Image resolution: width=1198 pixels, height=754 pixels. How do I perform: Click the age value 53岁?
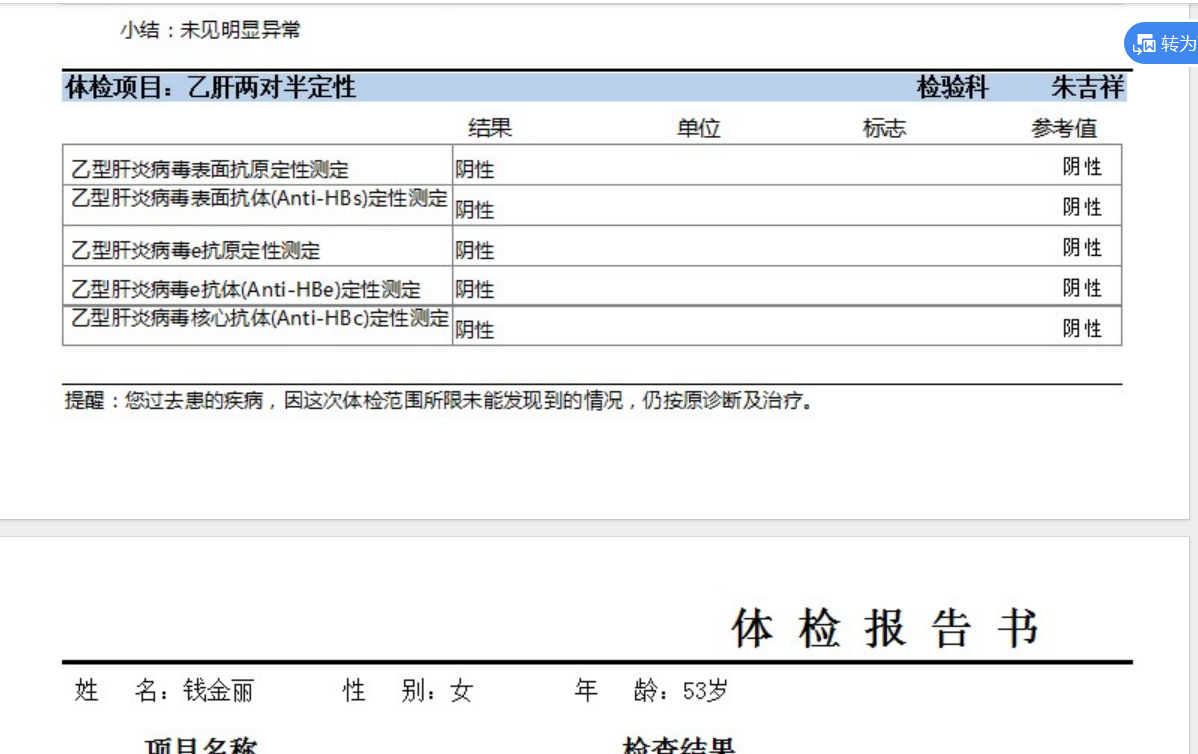click(x=704, y=691)
